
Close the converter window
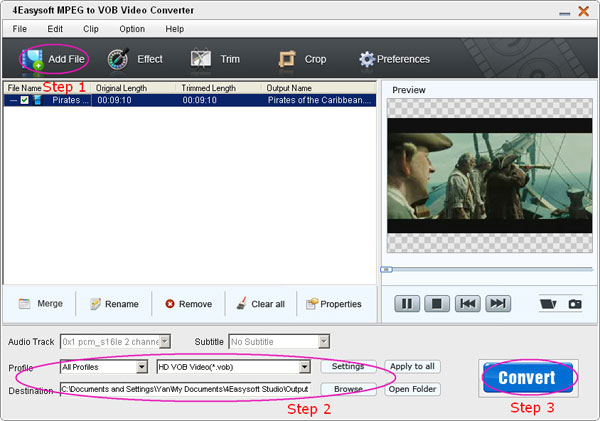pos(584,11)
